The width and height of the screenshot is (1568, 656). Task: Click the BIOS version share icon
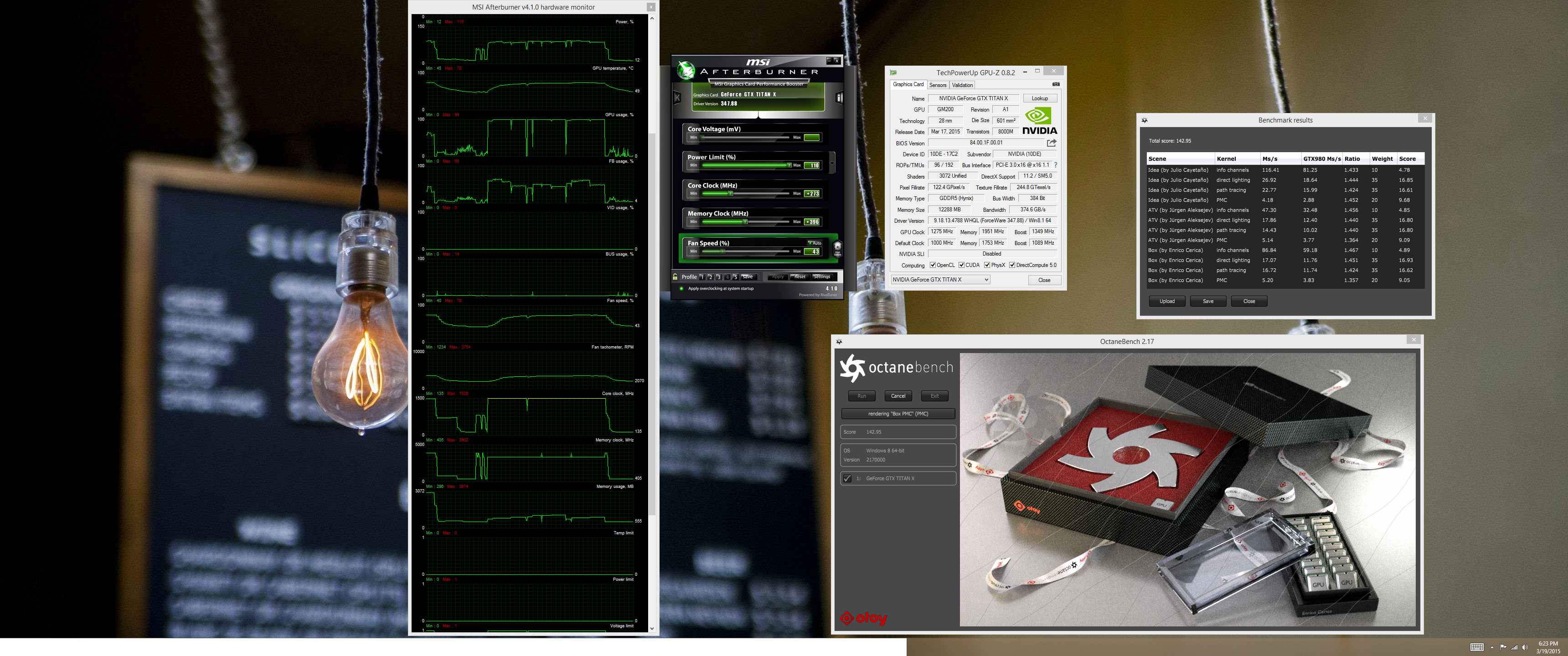point(1051,143)
